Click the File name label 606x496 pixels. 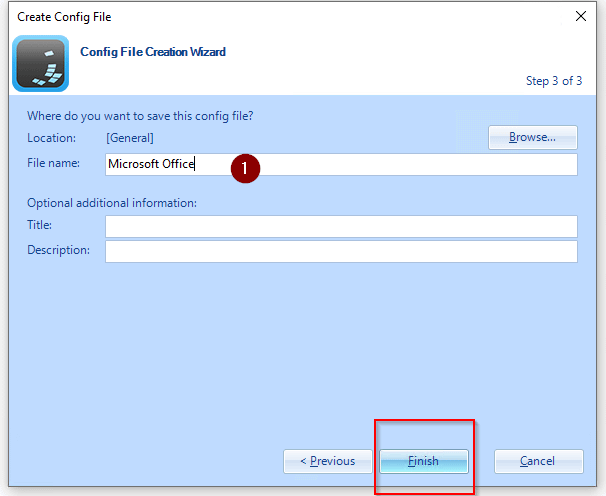pos(55,162)
